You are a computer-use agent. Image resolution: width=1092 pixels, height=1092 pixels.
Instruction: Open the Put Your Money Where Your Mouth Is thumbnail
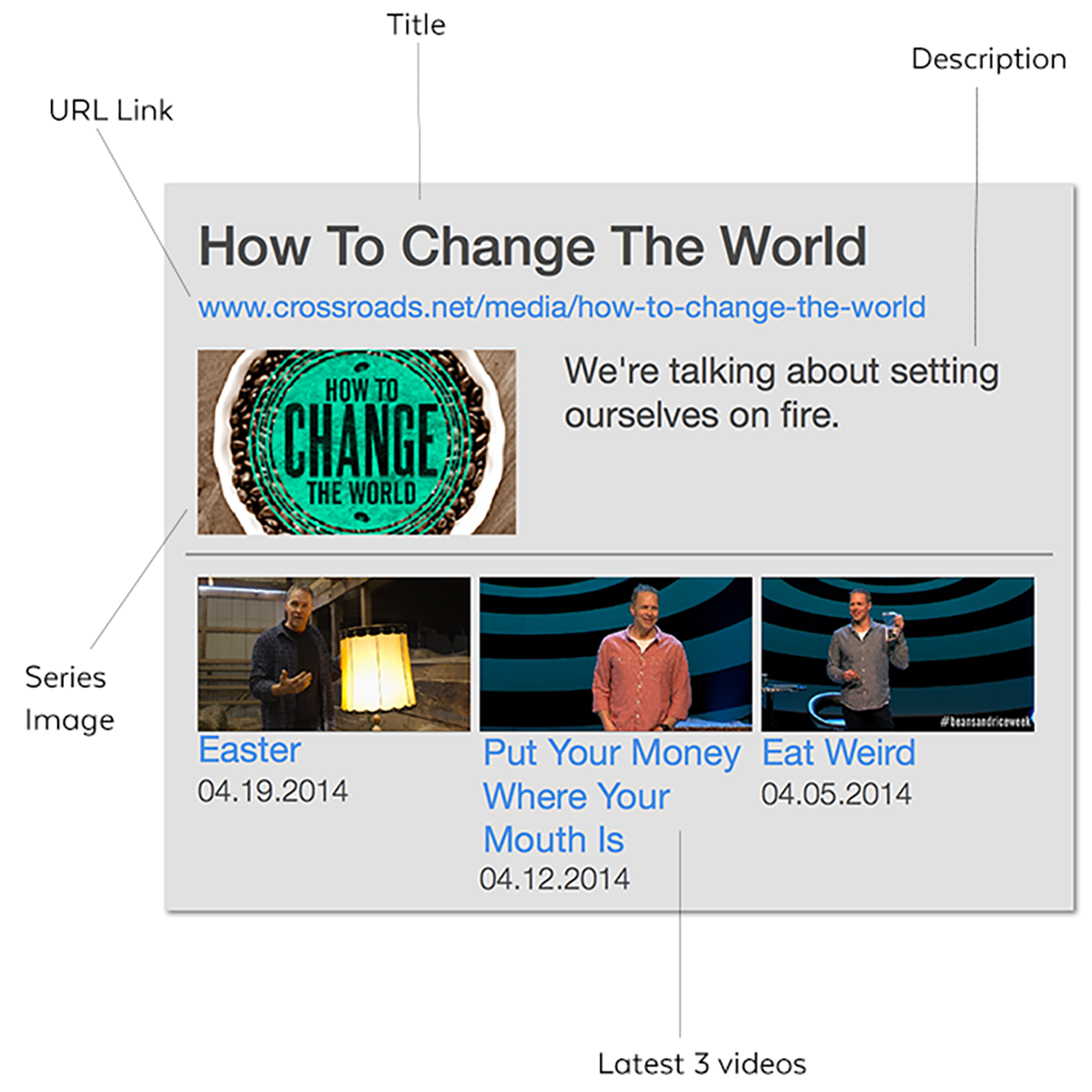(616, 653)
